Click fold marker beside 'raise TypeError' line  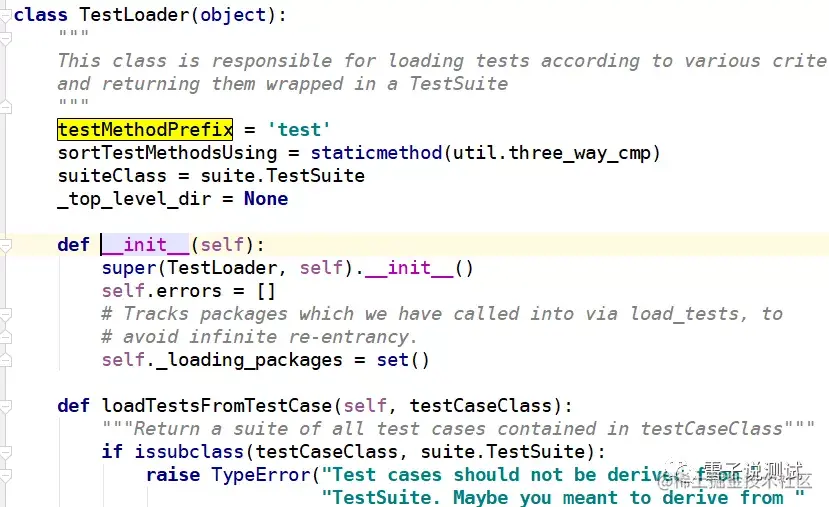pyautogui.click(x=5, y=476)
